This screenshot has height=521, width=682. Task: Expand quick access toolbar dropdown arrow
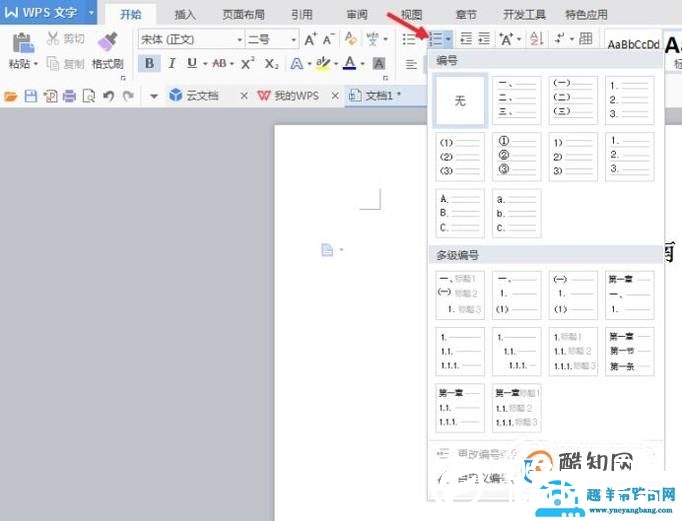[x=154, y=96]
